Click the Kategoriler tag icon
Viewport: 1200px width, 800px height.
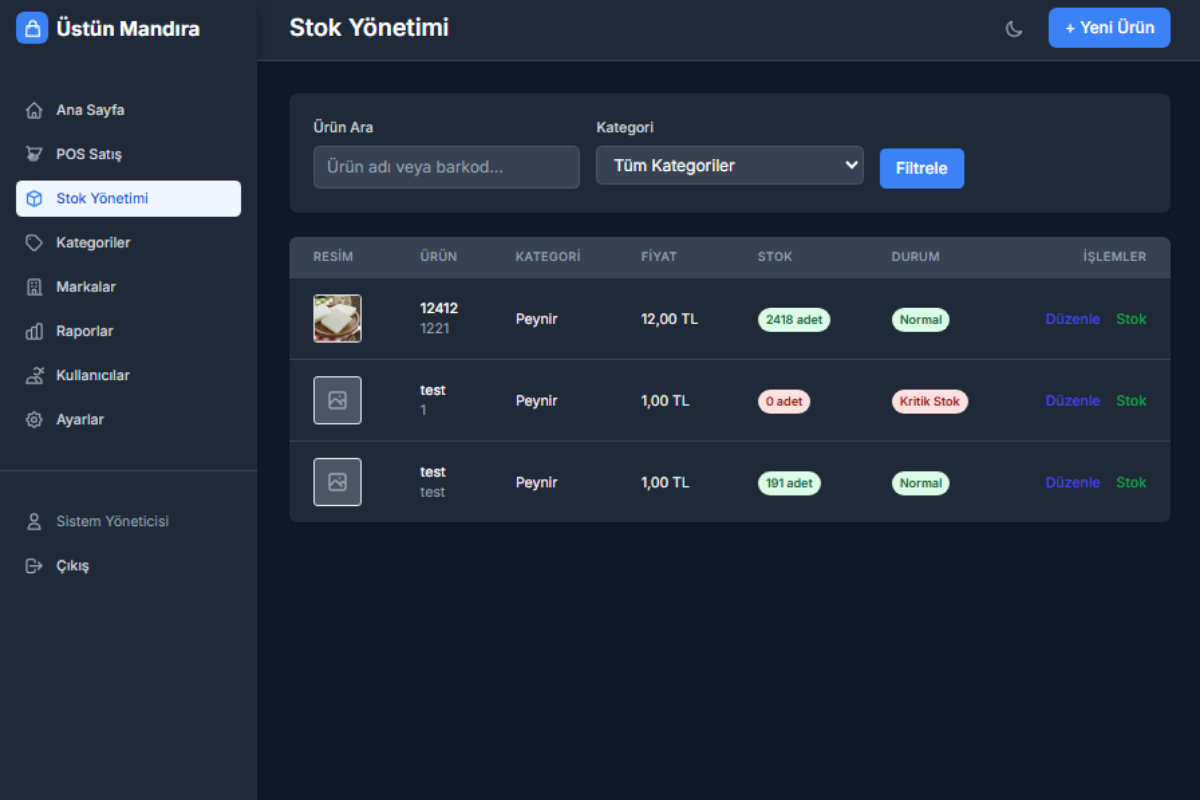coord(34,243)
